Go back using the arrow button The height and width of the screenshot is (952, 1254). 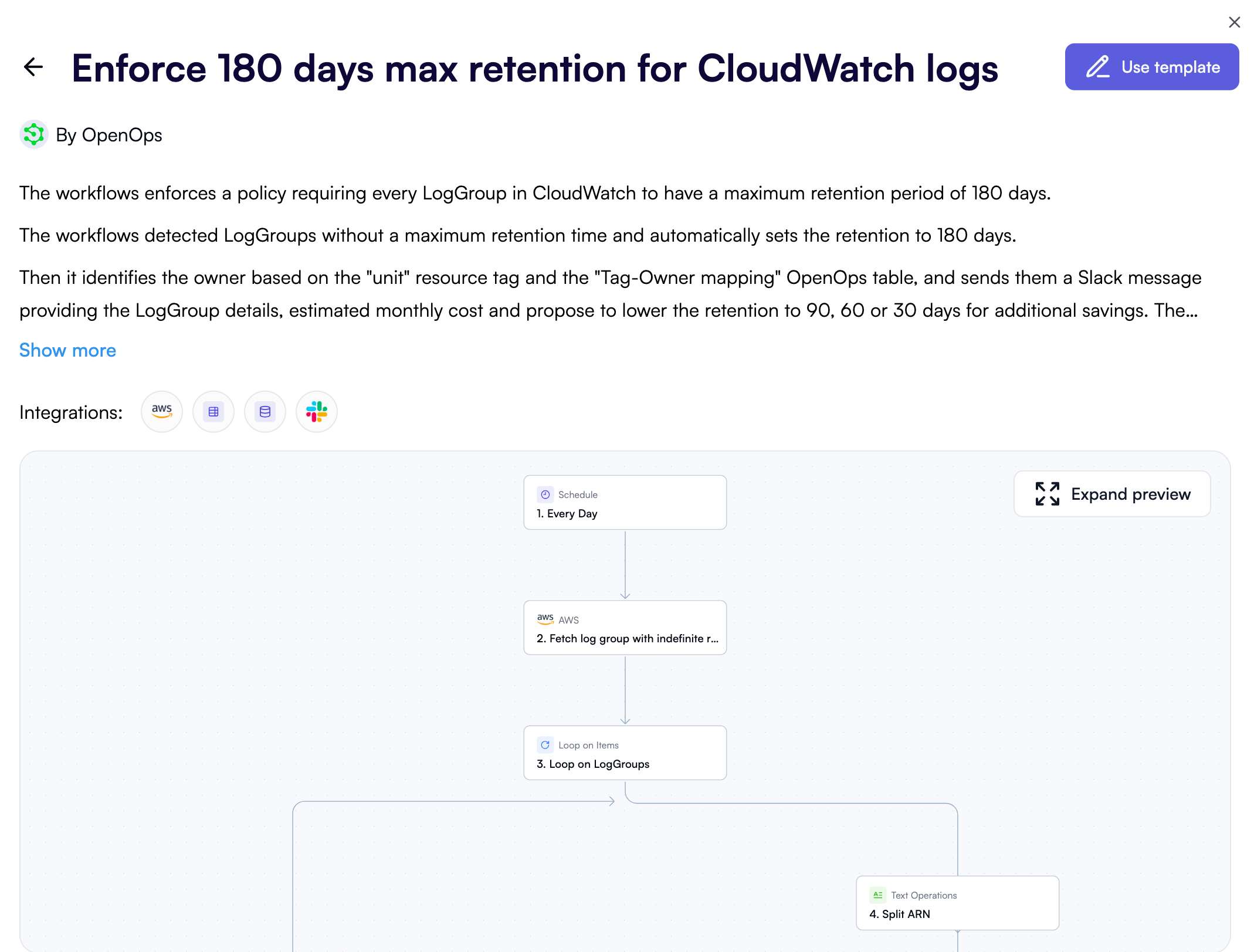click(33, 67)
